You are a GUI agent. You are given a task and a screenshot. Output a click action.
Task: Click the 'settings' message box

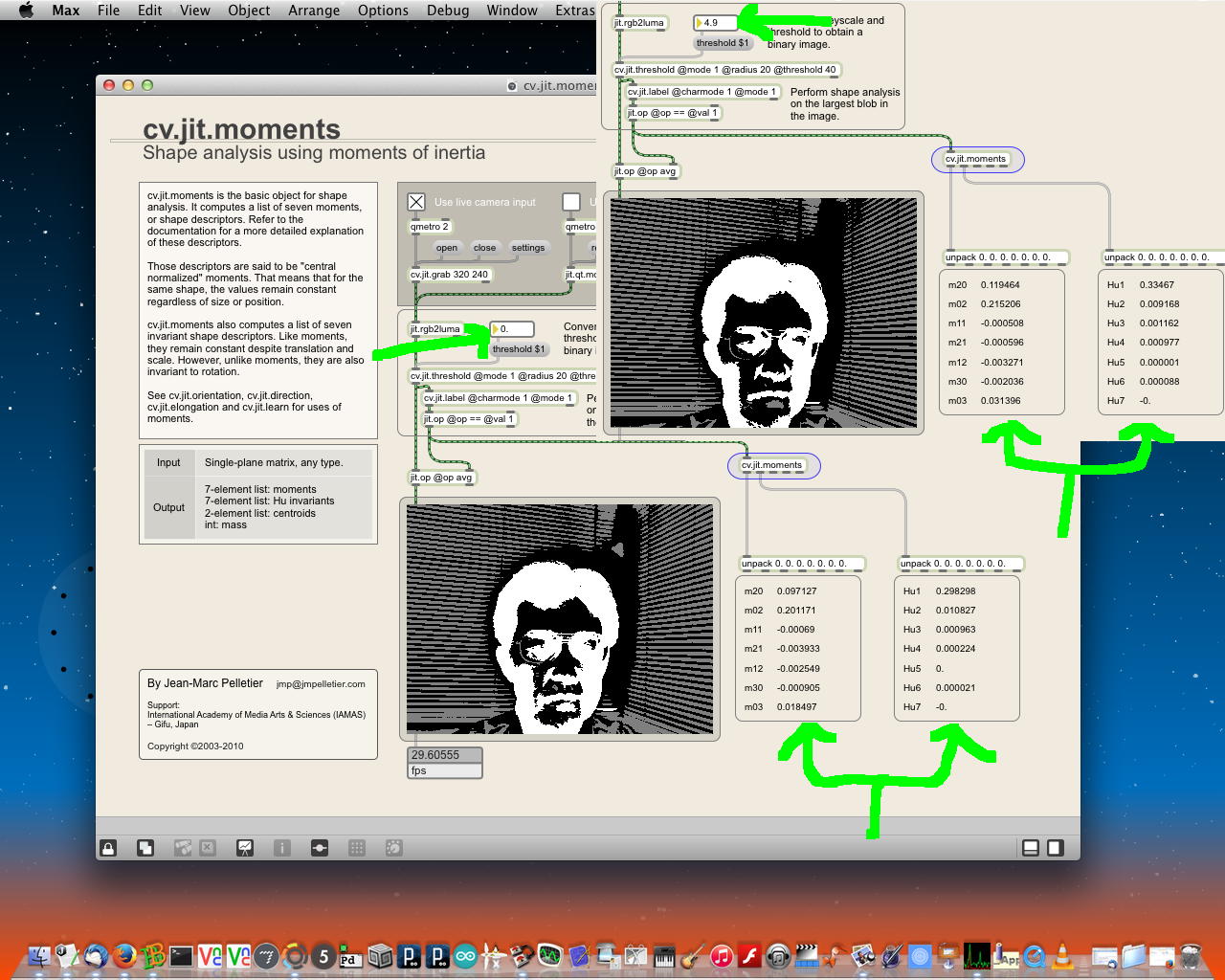tap(528, 248)
